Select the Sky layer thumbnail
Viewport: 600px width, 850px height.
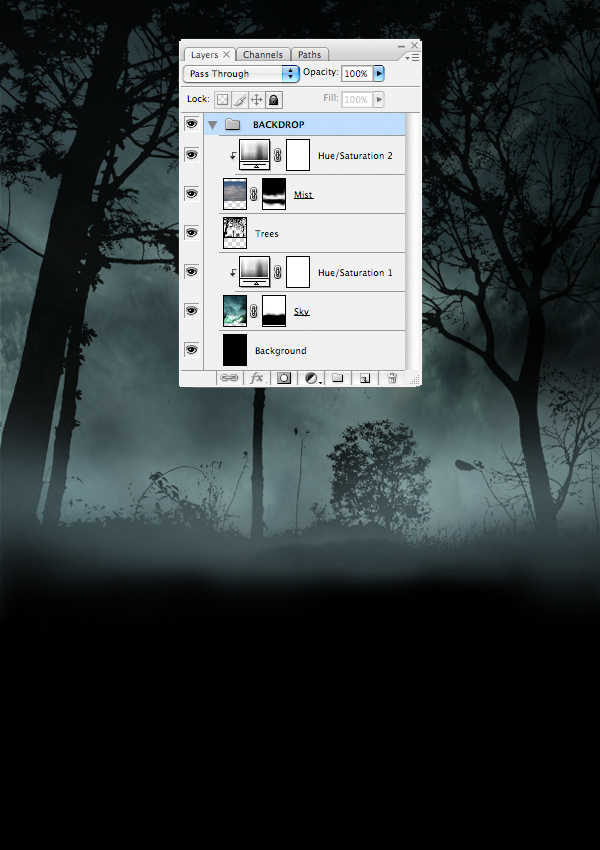[235, 311]
